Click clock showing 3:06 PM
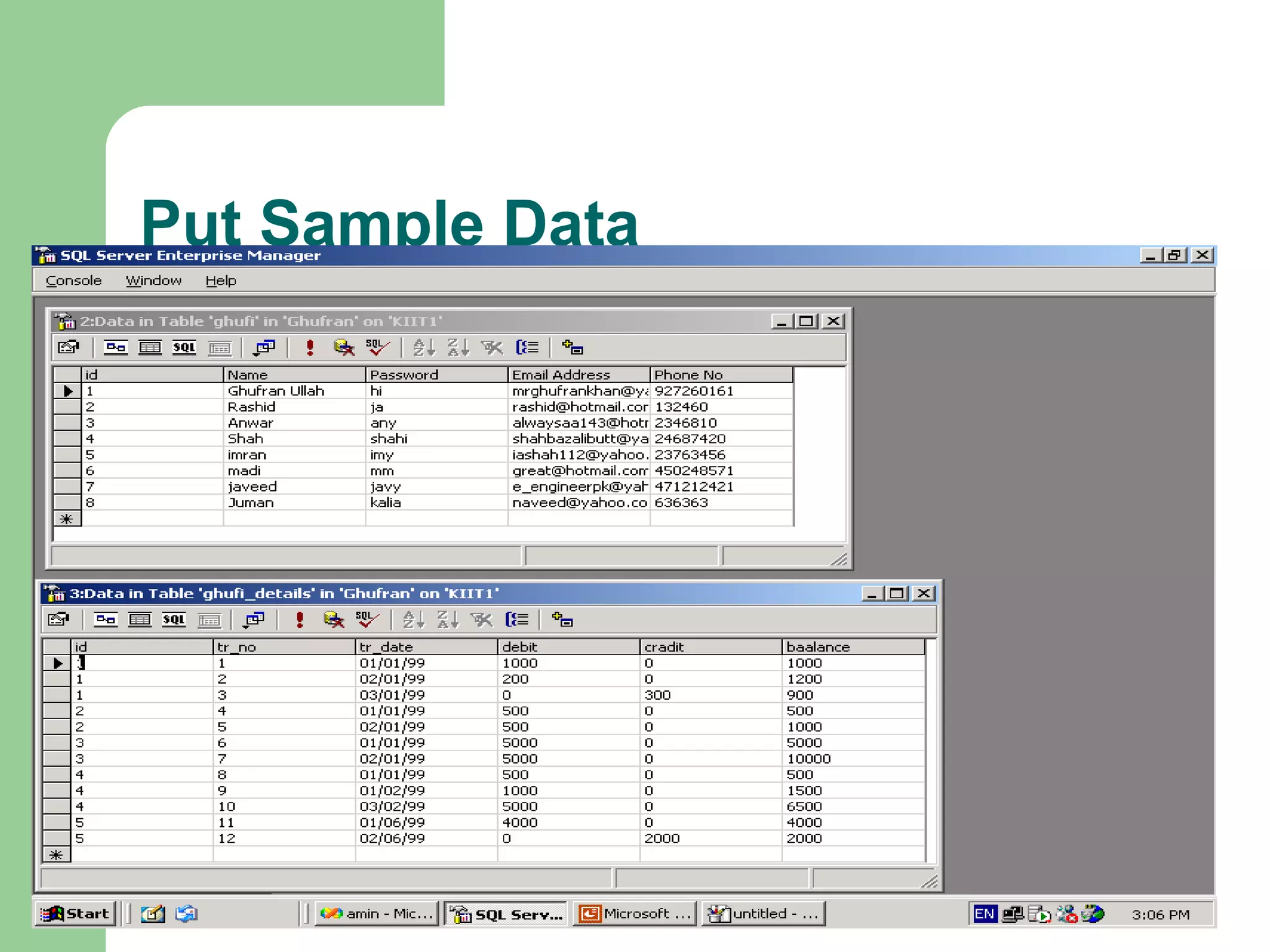 (x=1161, y=914)
